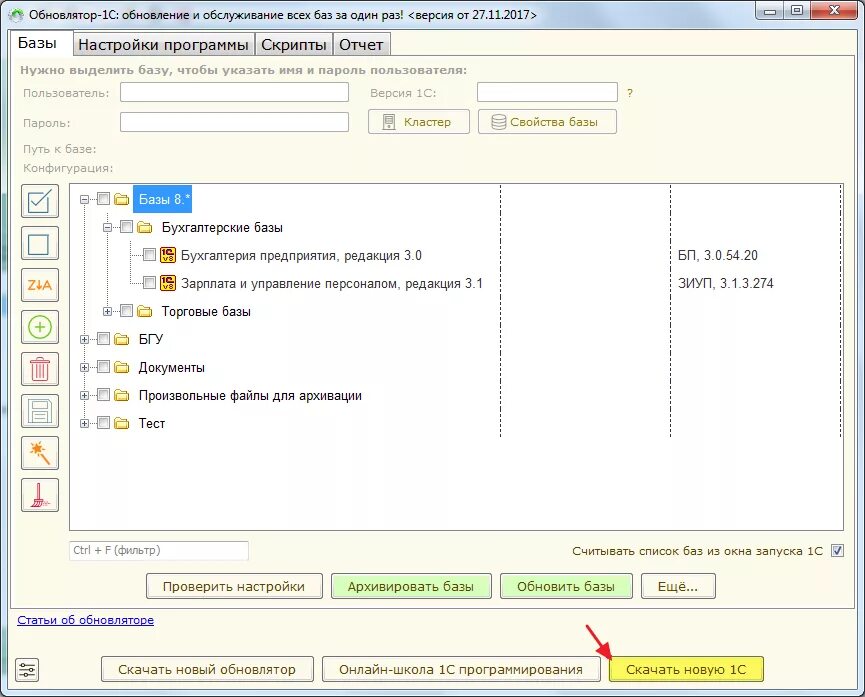Check the Базы 8.* checkbox
The width and height of the screenshot is (865, 697).
click(103, 199)
